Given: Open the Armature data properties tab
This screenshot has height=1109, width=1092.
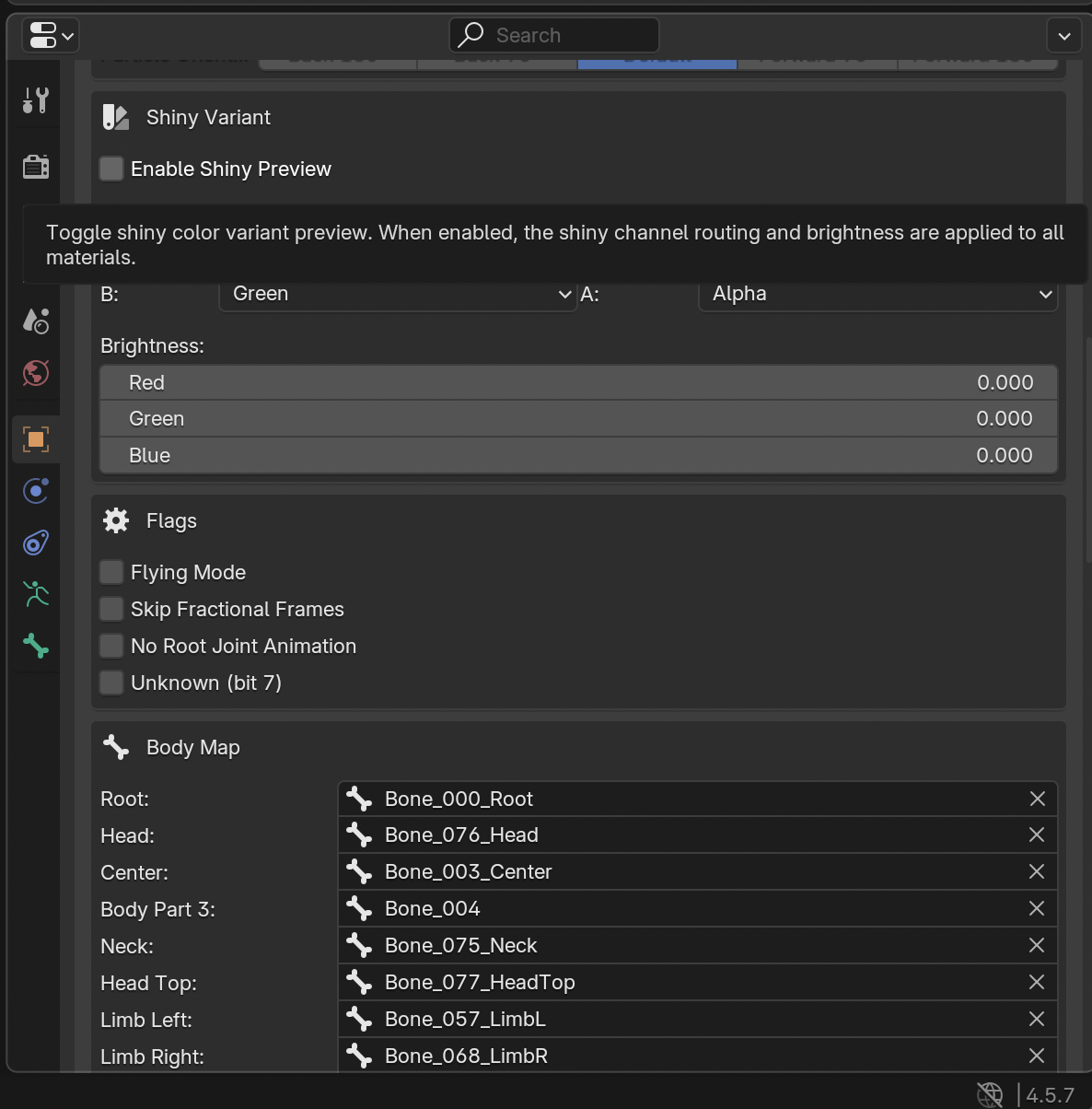Looking at the screenshot, I should [x=36, y=594].
